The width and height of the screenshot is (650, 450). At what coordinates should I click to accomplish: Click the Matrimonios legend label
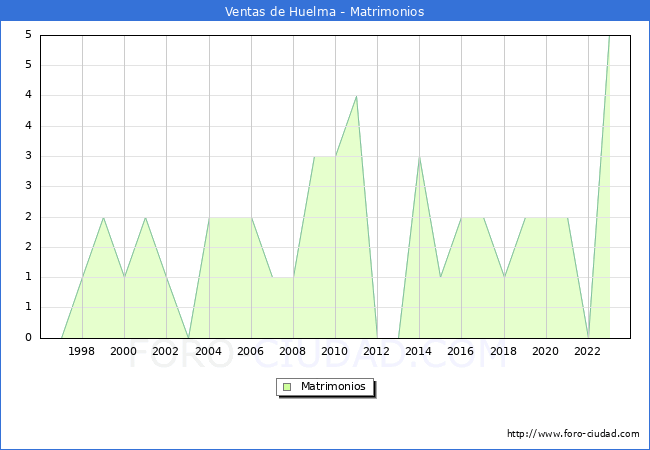tap(333, 387)
